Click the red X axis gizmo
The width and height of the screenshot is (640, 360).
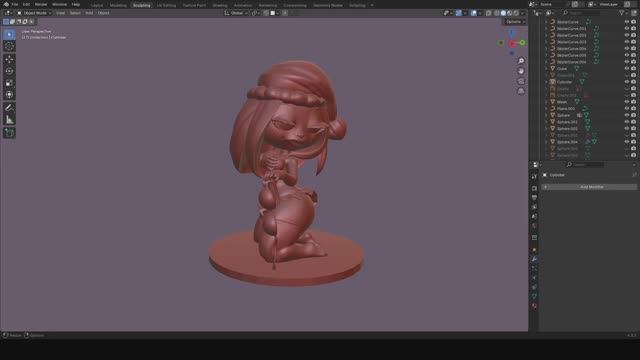click(512, 43)
